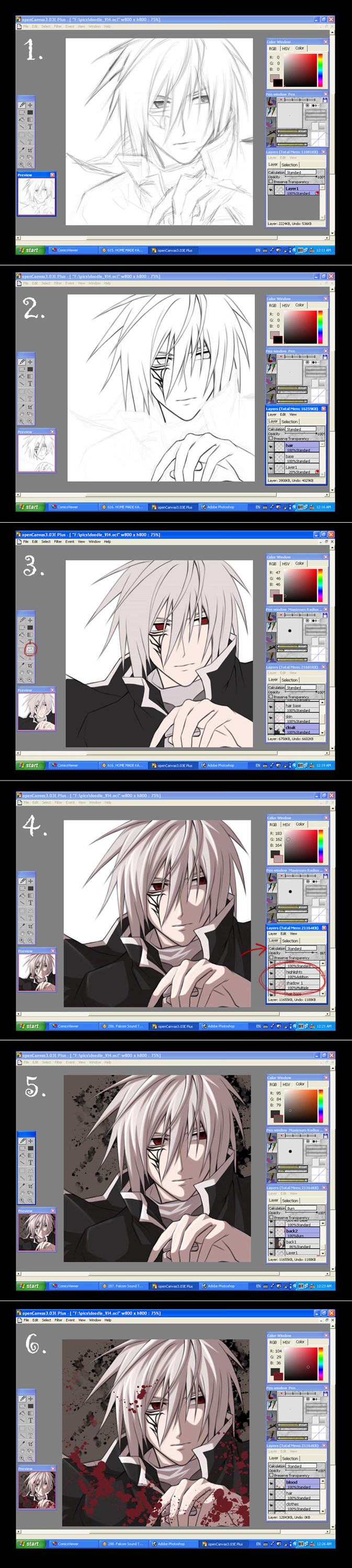The height and width of the screenshot is (1568, 352).
Task: Hide the highlights layer via its eye icon
Action: click(x=271, y=973)
